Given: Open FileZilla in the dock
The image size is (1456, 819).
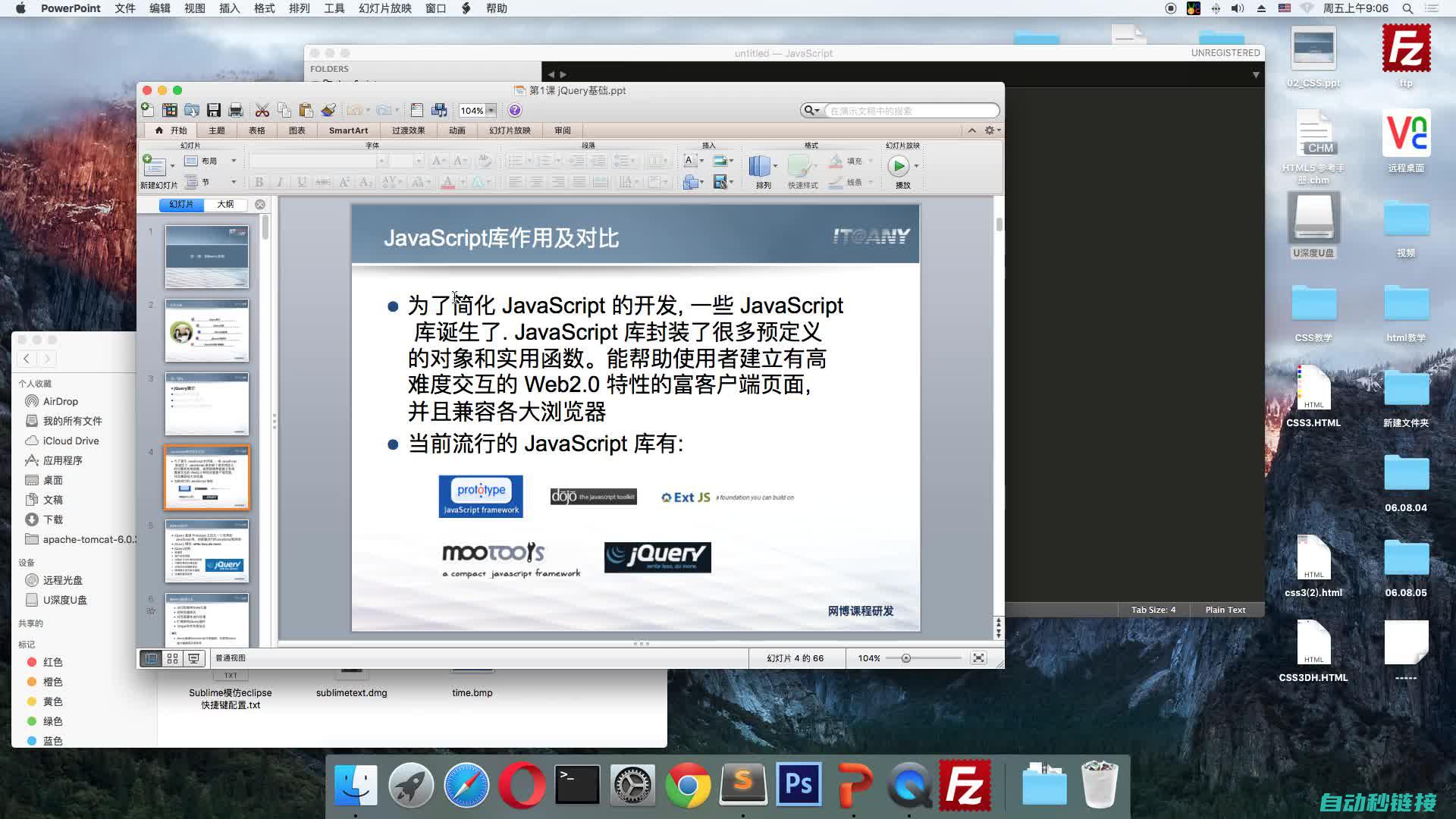Looking at the screenshot, I should [965, 784].
